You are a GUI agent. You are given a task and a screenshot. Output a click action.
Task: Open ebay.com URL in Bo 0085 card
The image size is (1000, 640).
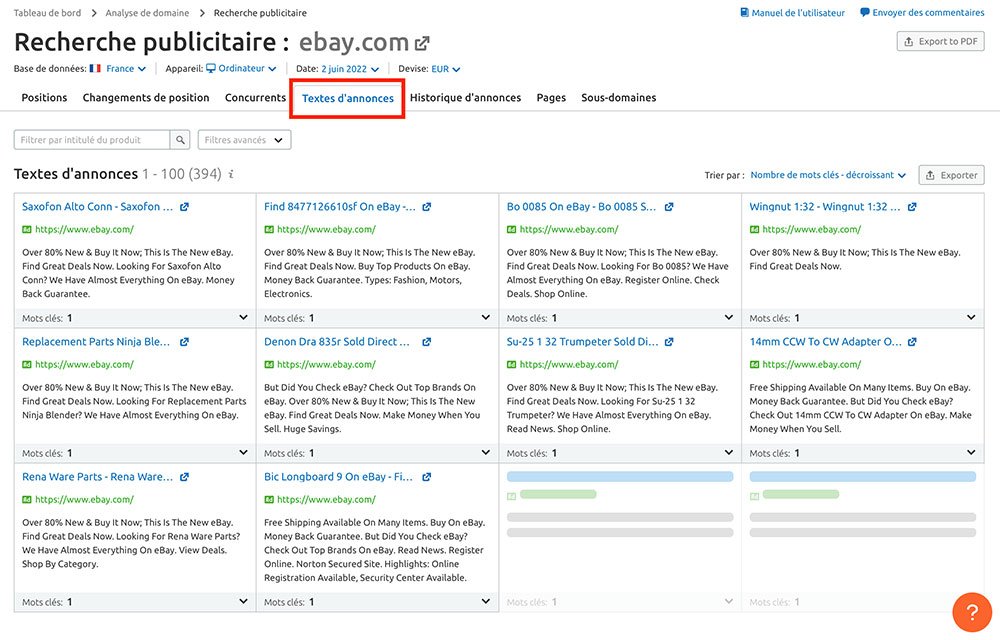569,229
